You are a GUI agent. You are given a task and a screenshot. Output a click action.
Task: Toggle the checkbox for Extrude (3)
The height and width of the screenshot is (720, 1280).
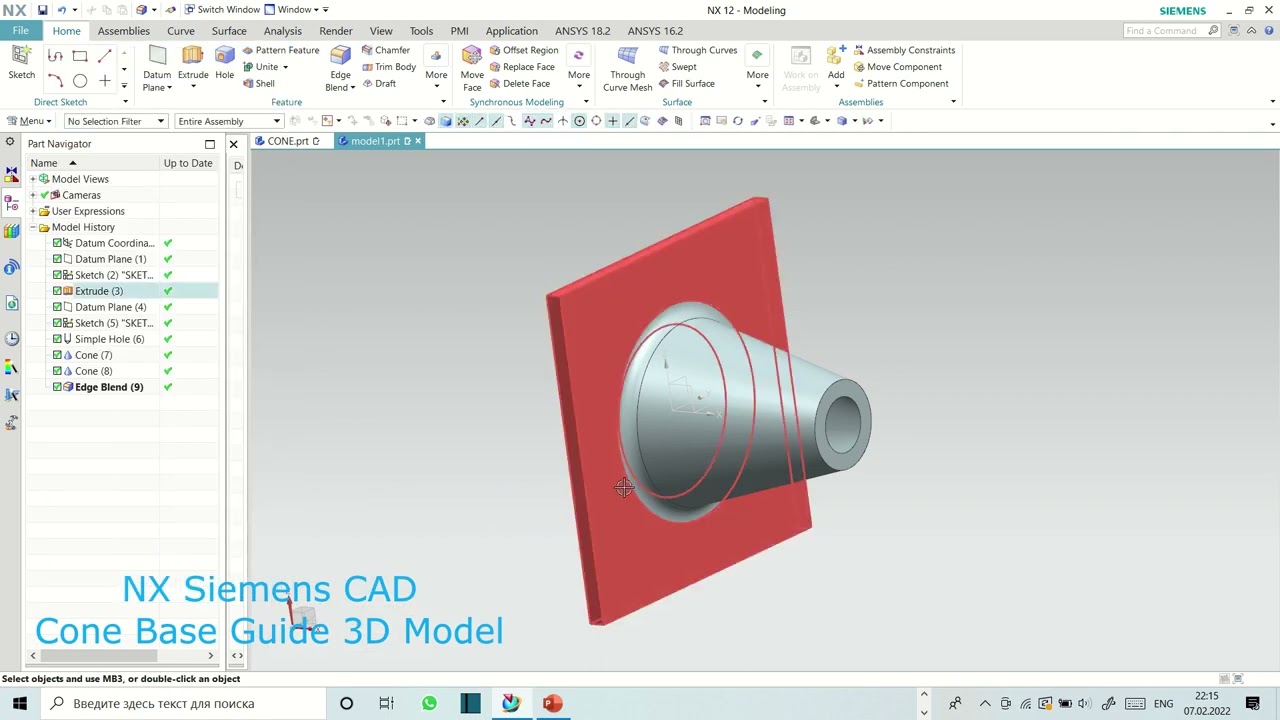(x=57, y=291)
